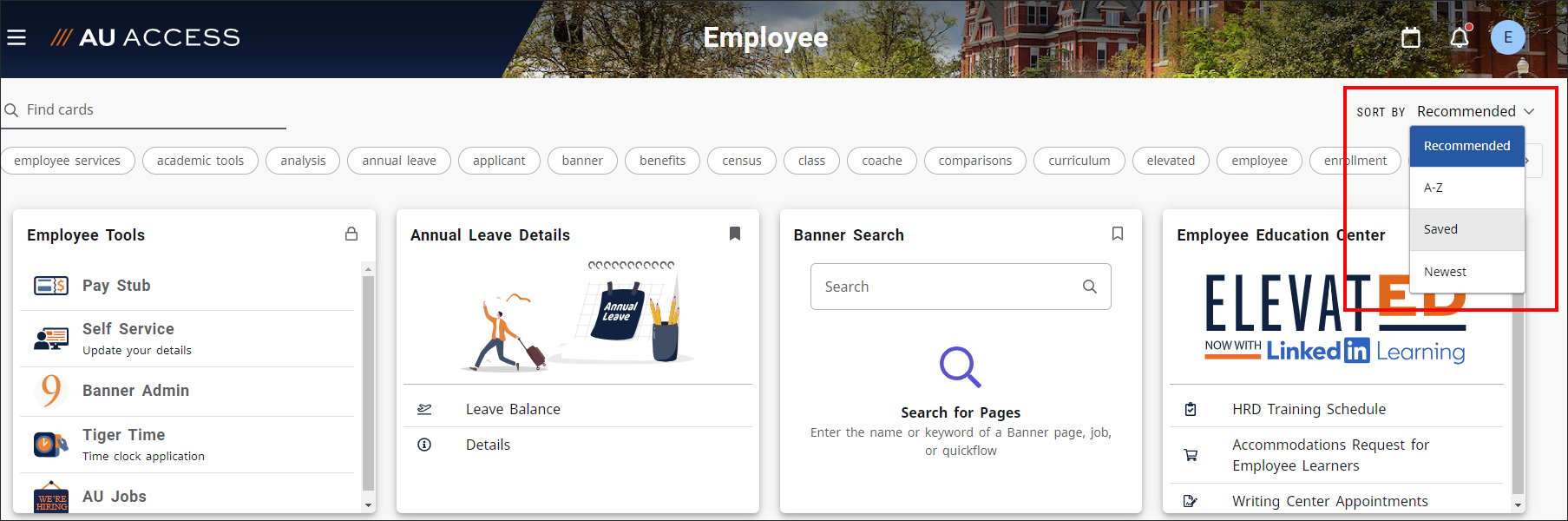Toggle bookmark on Banner Search card
1568x521 pixels.
pos(1118,234)
